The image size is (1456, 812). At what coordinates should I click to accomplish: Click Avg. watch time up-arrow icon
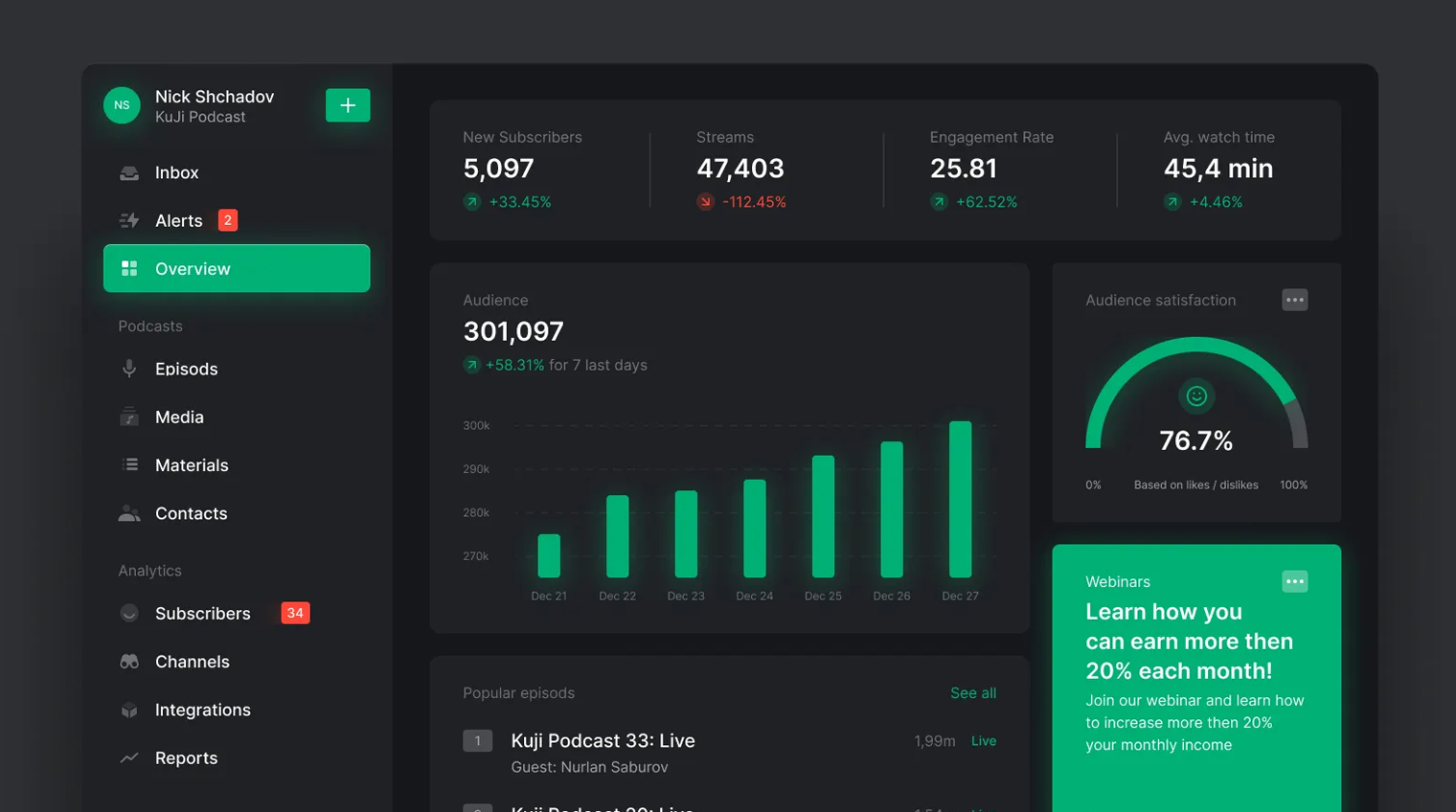point(1172,202)
